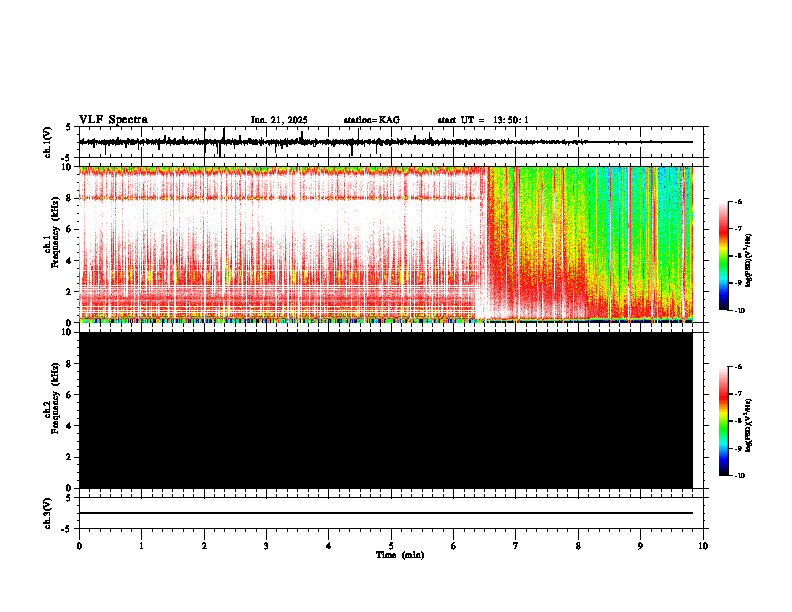
Task: Click the ch.2 spectrogram color scale bar
Action: [724, 421]
